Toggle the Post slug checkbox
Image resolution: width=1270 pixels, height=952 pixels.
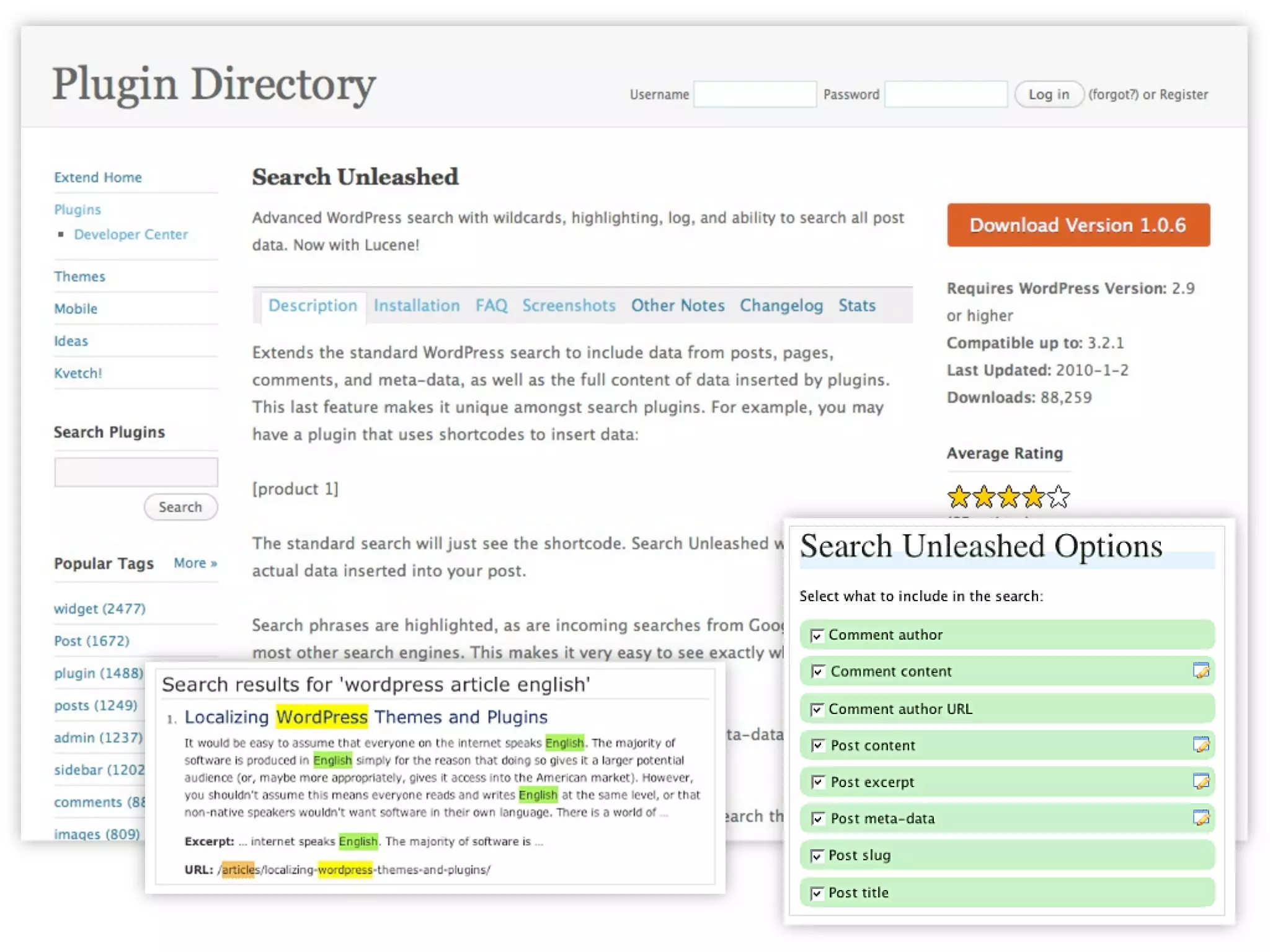pos(817,856)
